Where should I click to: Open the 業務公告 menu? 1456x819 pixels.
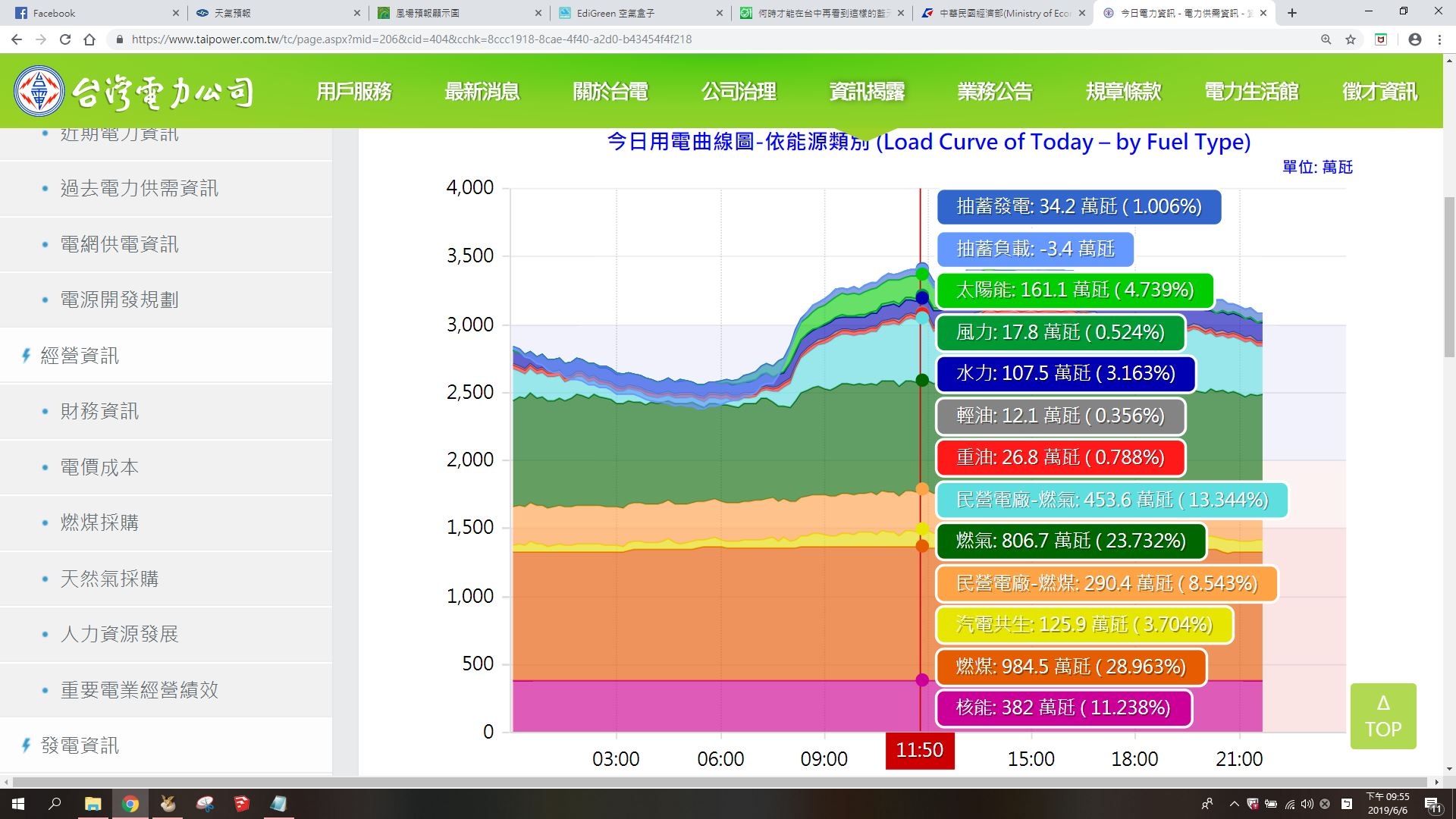click(995, 92)
